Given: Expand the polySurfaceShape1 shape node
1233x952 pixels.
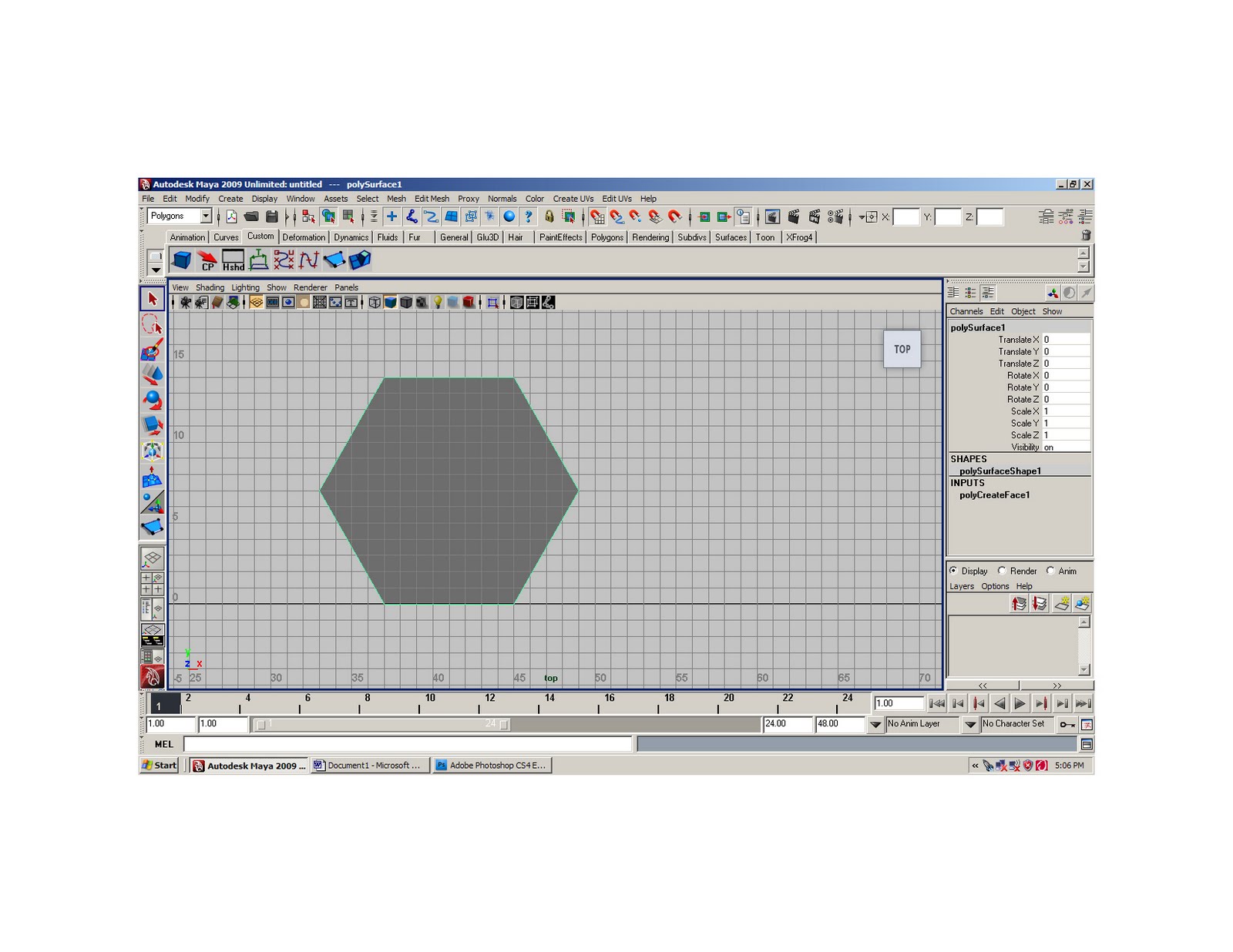Looking at the screenshot, I should [x=1000, y=471].
